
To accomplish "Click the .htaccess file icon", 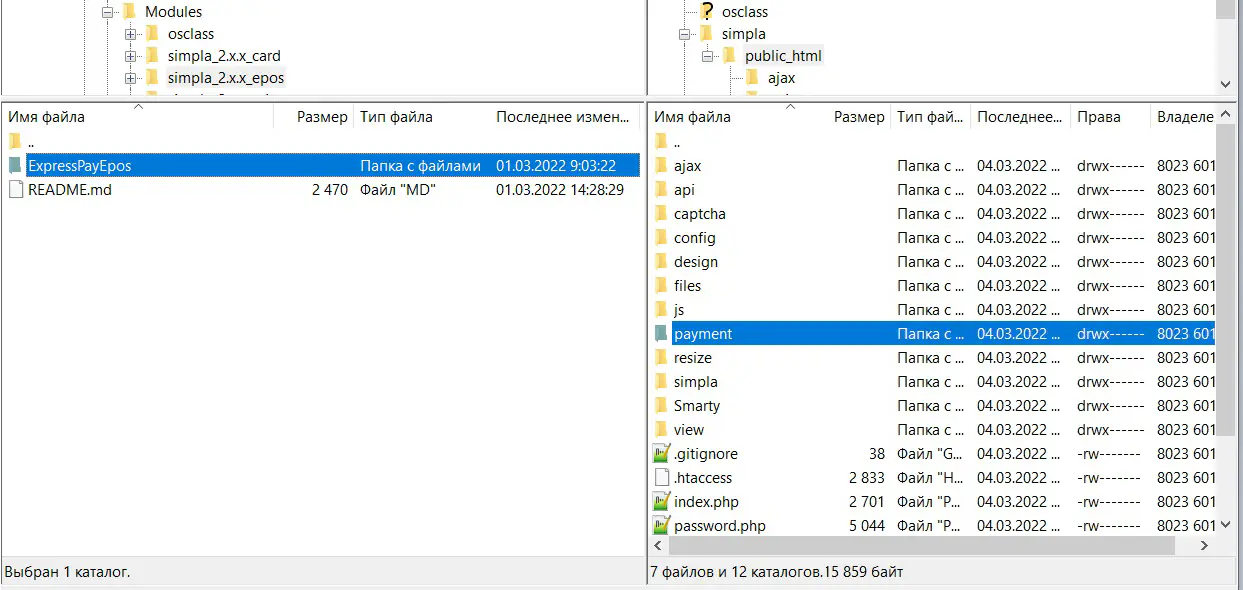I will click(661, 478).
